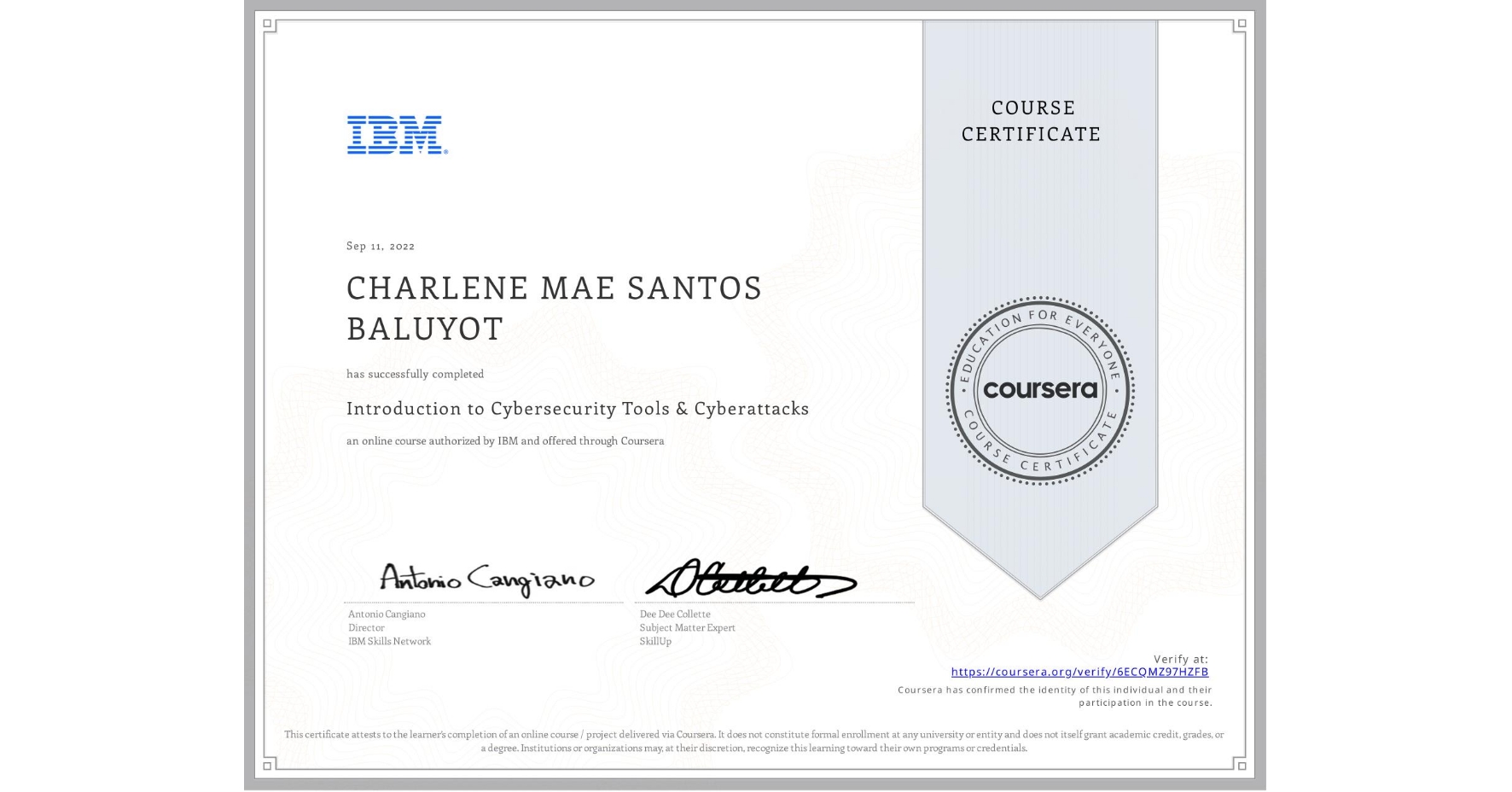1512x792 pixels.
Task: Click Antonio Cangiano's handwritten signature
Action: [486, 579]
